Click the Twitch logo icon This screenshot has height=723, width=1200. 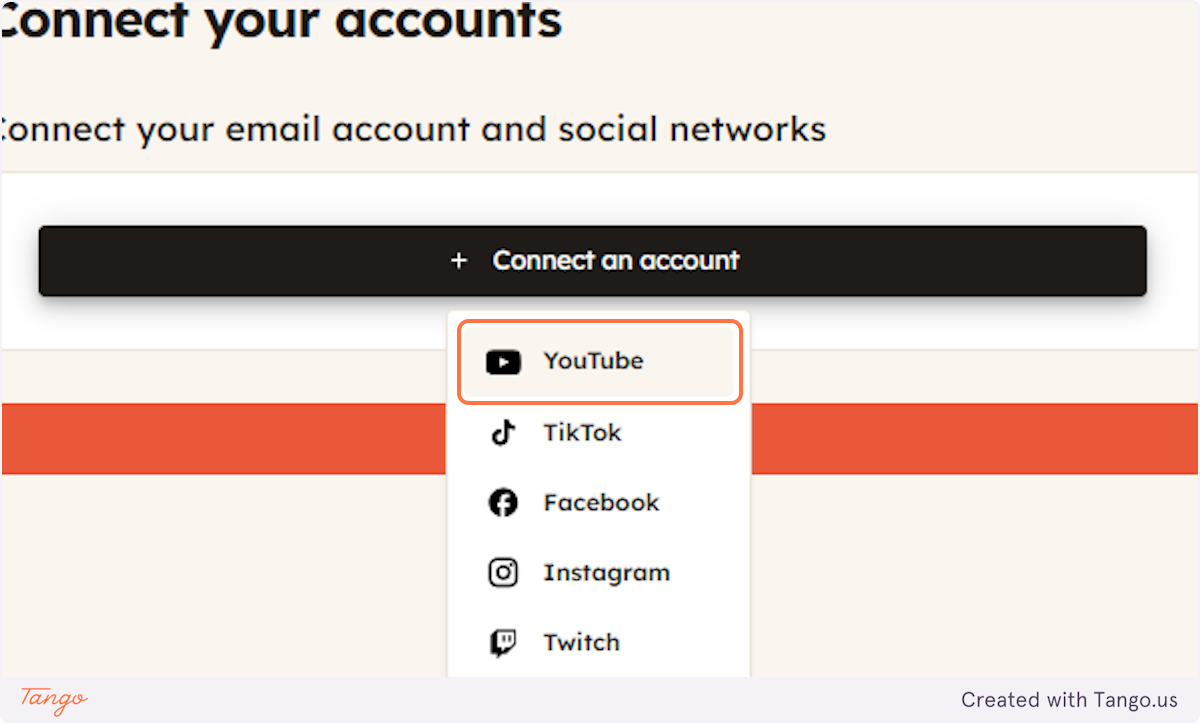503,643
